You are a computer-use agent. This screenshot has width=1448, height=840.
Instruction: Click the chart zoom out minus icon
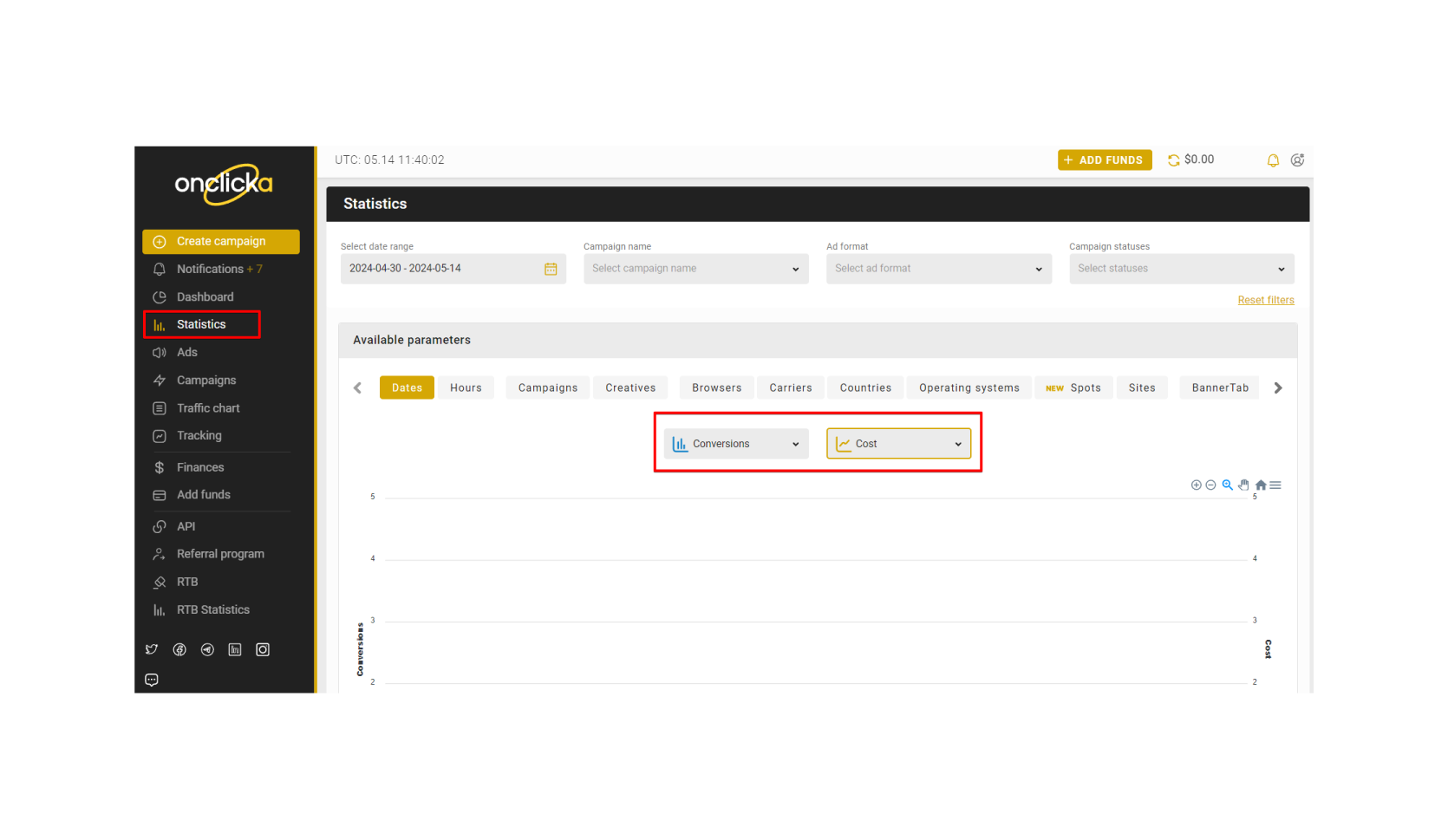pos(1210,485)
